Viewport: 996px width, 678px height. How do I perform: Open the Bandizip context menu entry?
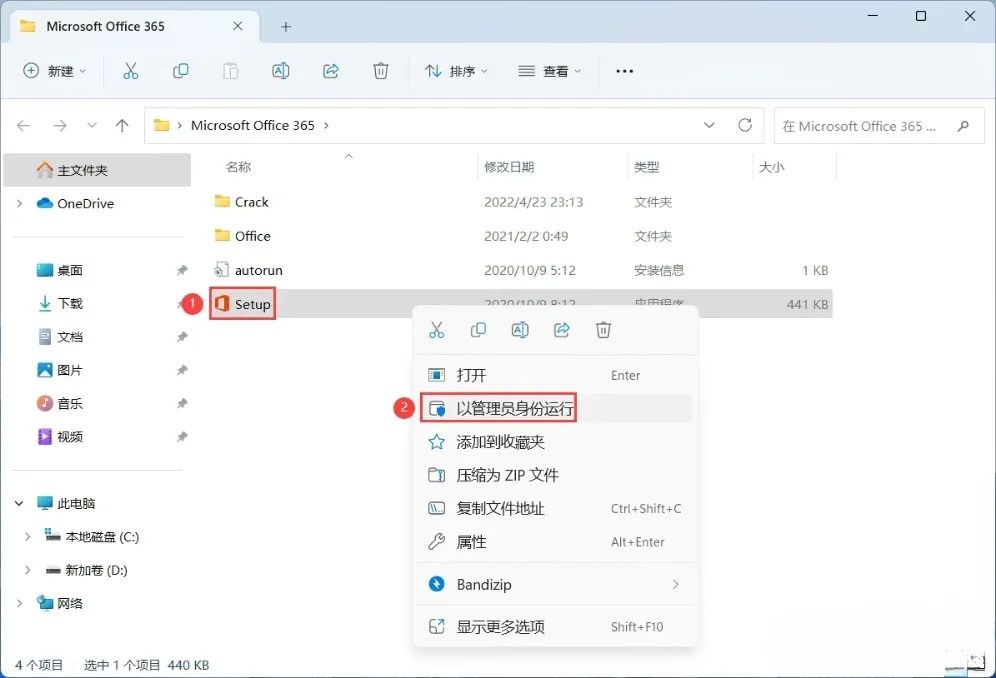coord(555,584)
